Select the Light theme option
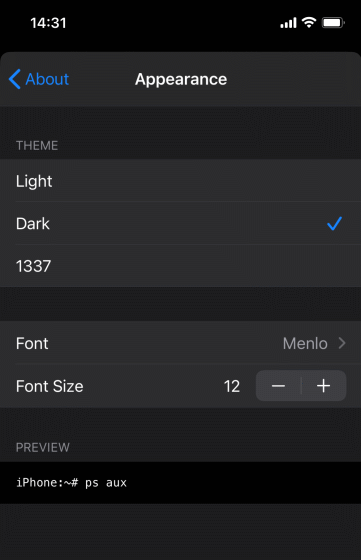 coord(180,181)
